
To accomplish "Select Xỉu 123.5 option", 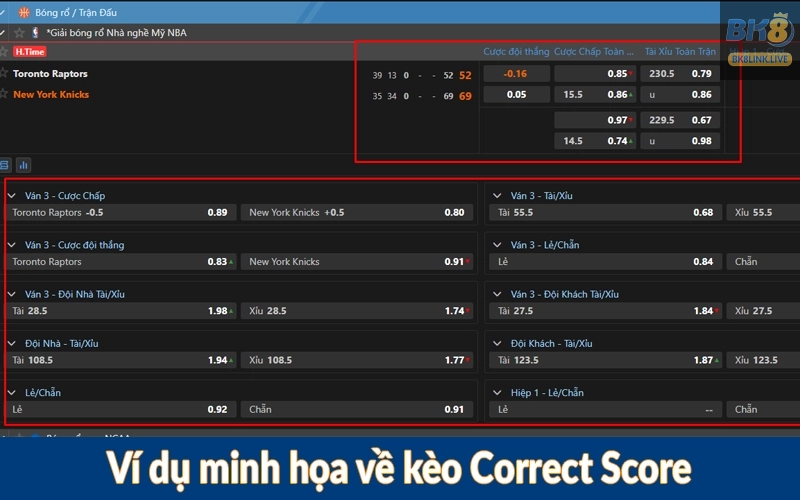I will click(x=763, y=360).
